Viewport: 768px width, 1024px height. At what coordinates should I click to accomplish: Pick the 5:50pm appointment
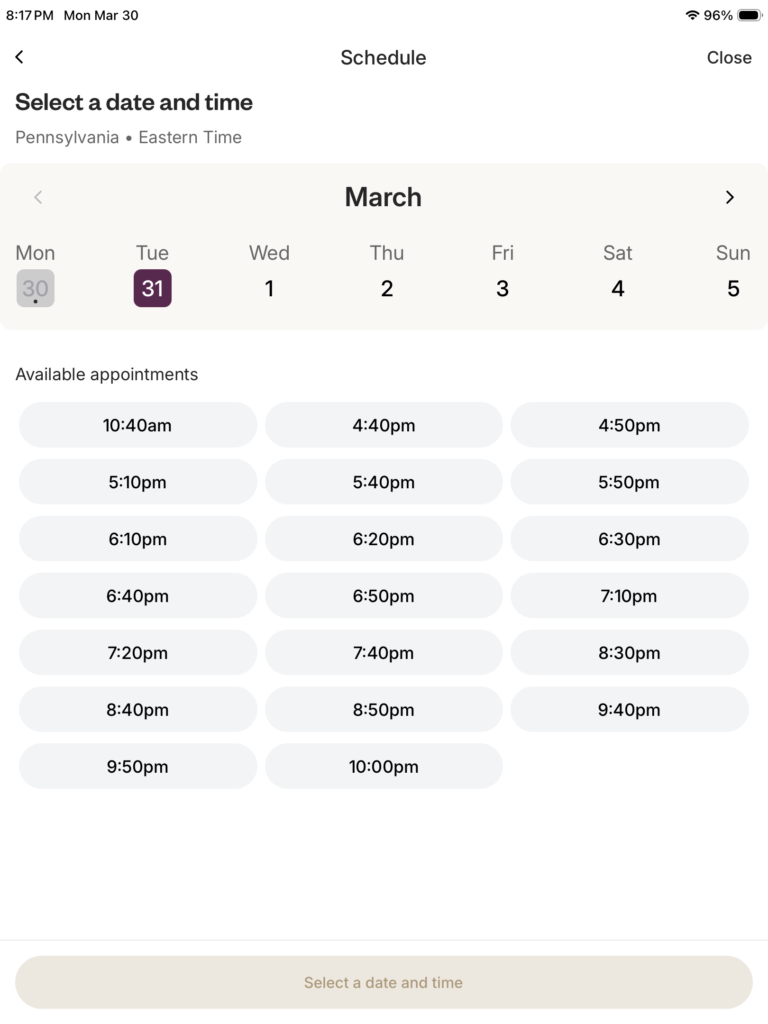[629, 482]
